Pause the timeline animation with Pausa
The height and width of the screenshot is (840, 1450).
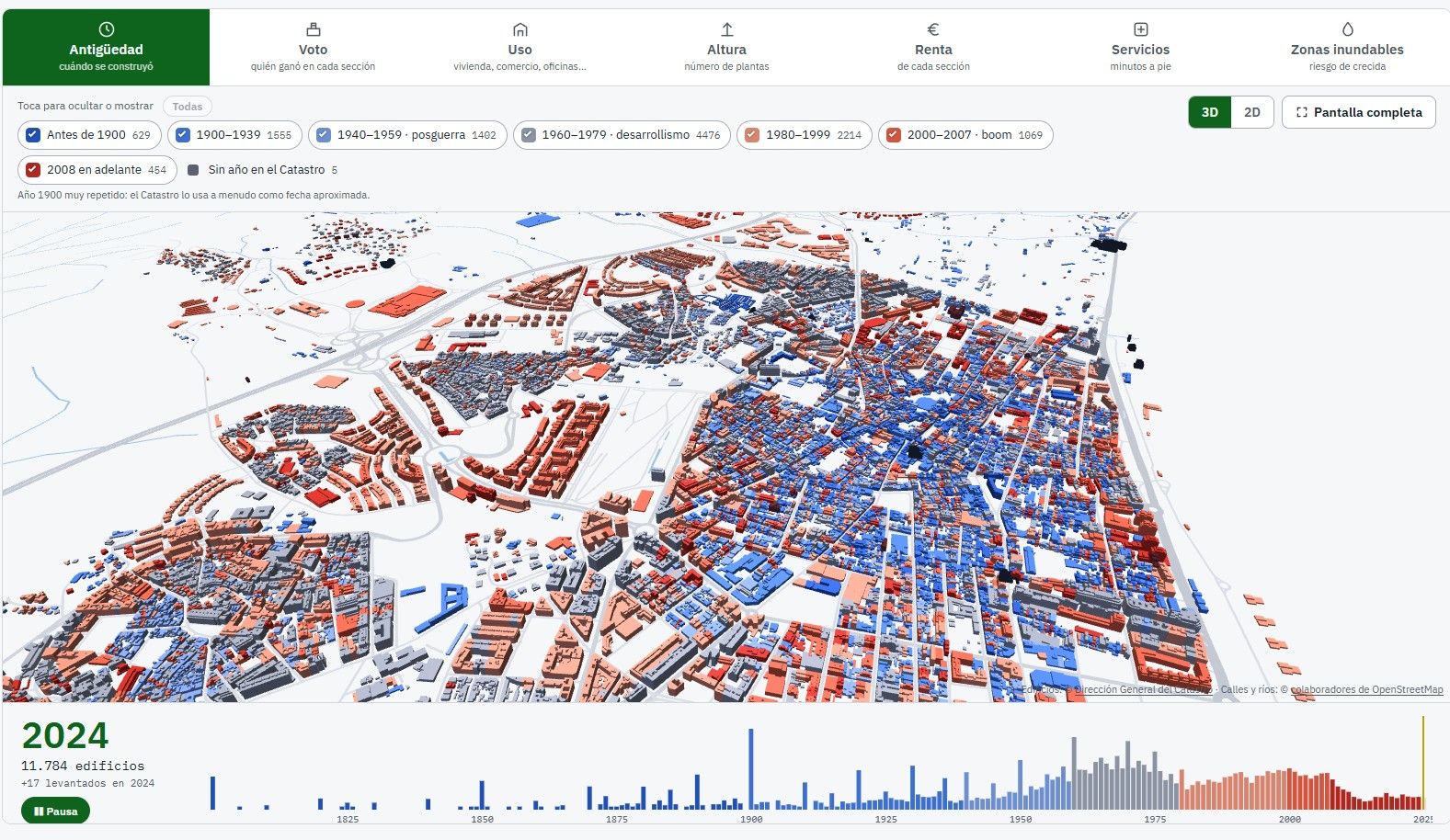click(55, 812)
